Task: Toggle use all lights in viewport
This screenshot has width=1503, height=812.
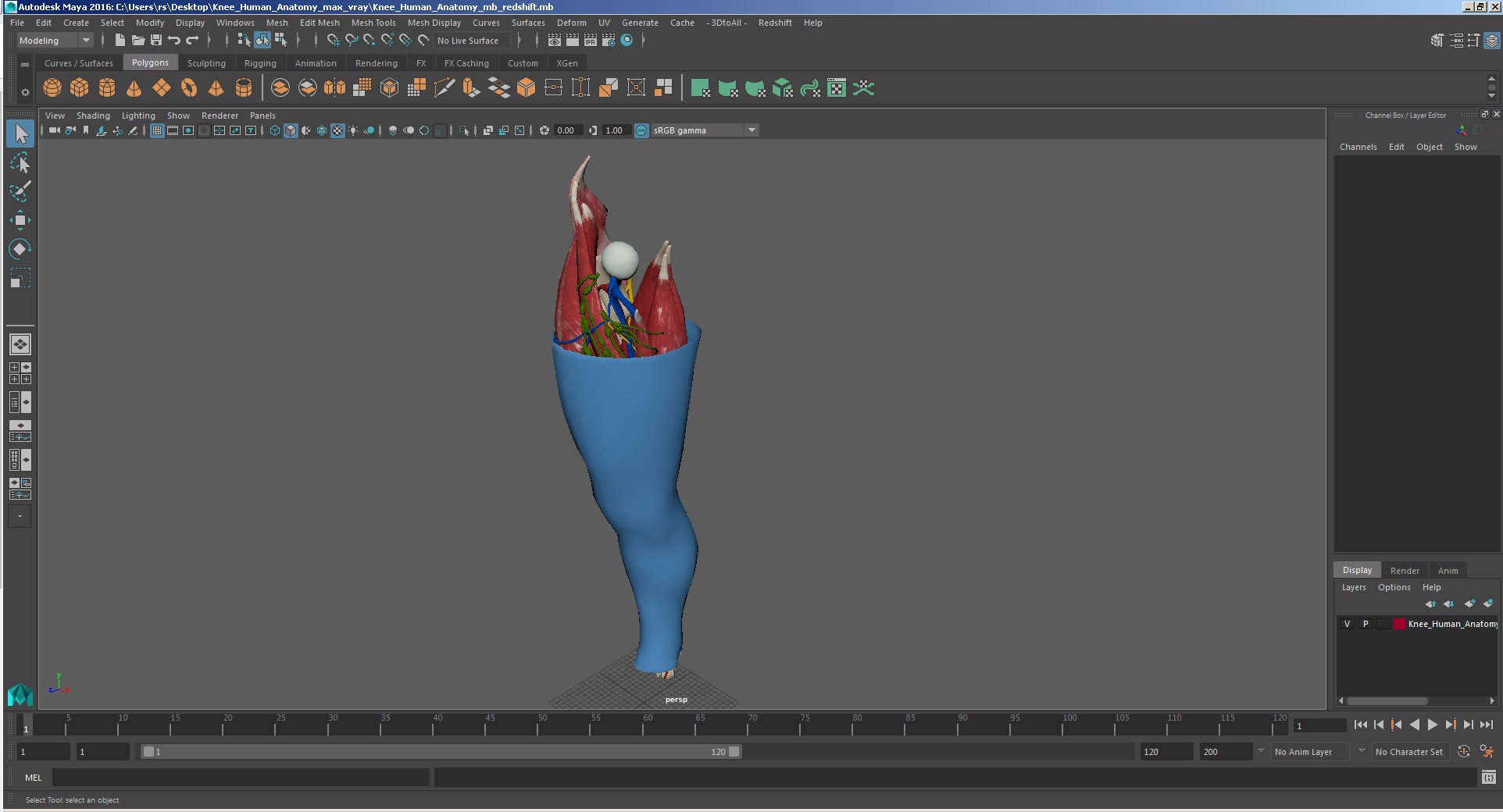Action: pyautogui.click(x=353, y=131)
